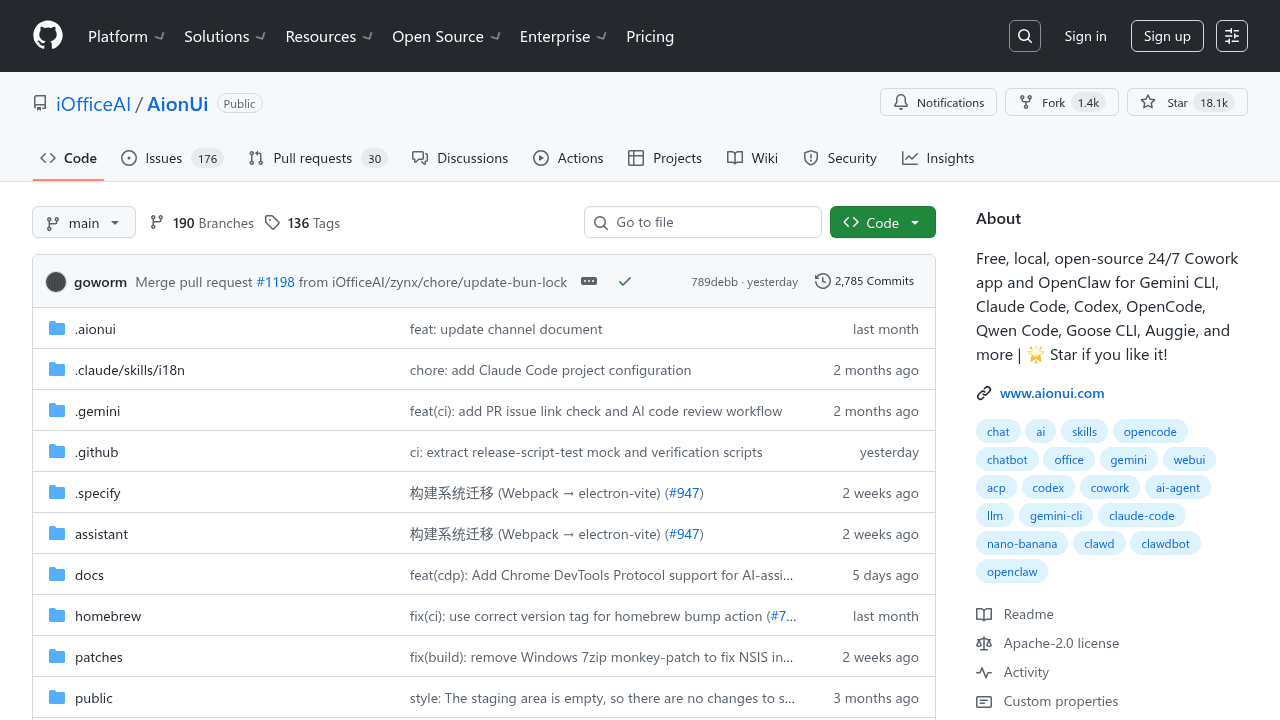This screenshot has width=1280, height=720.
Task: Click the Readme book icon in the sidebar
Action: [985, 614]
